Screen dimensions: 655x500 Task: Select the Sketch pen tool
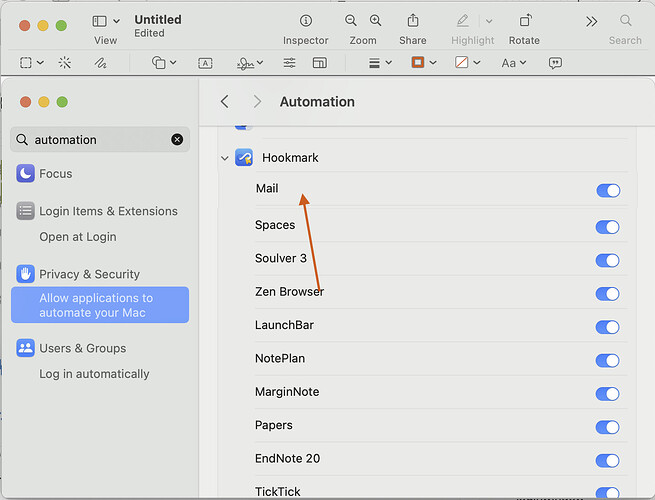click(100, 63)
